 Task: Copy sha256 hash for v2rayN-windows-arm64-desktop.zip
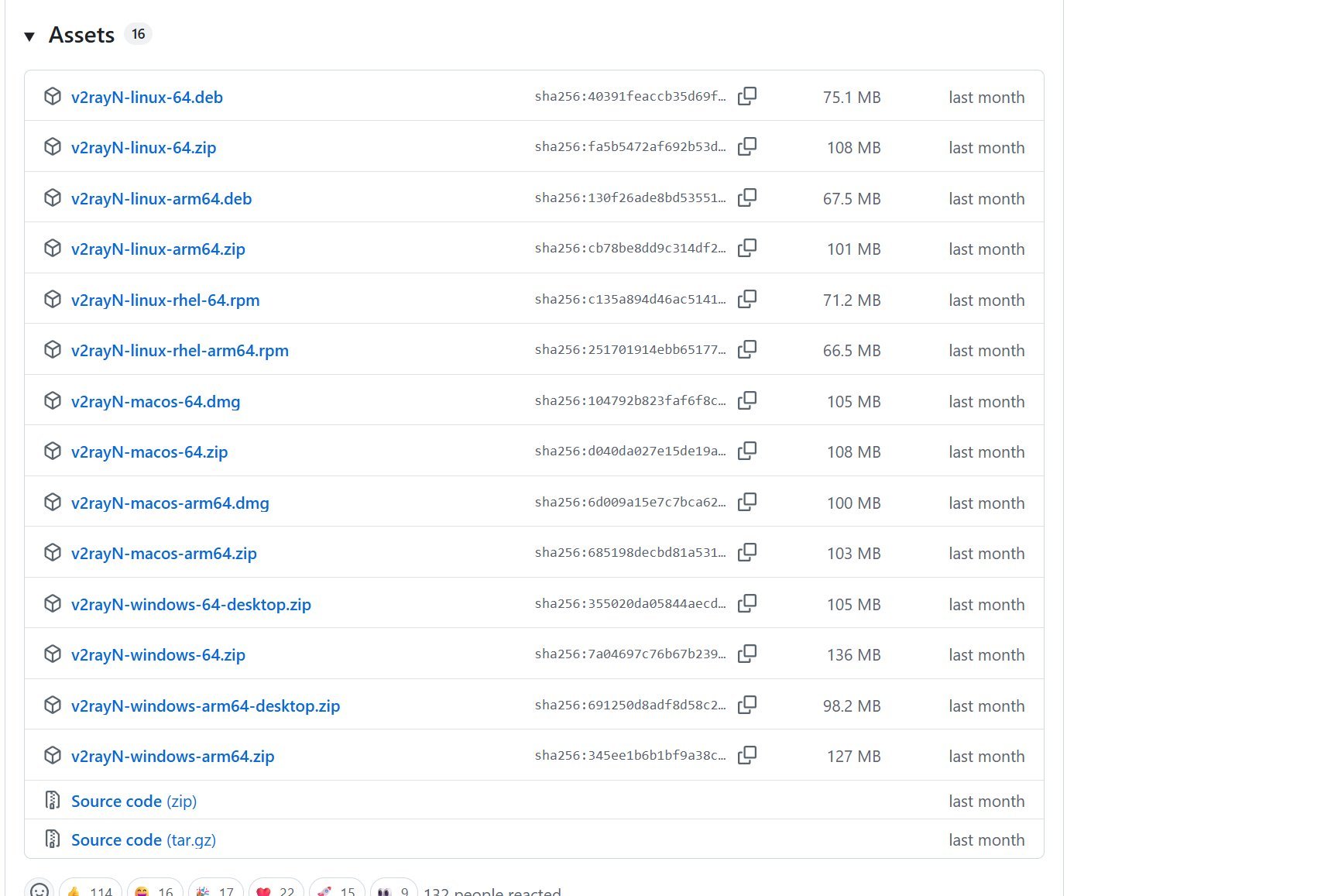747,705
